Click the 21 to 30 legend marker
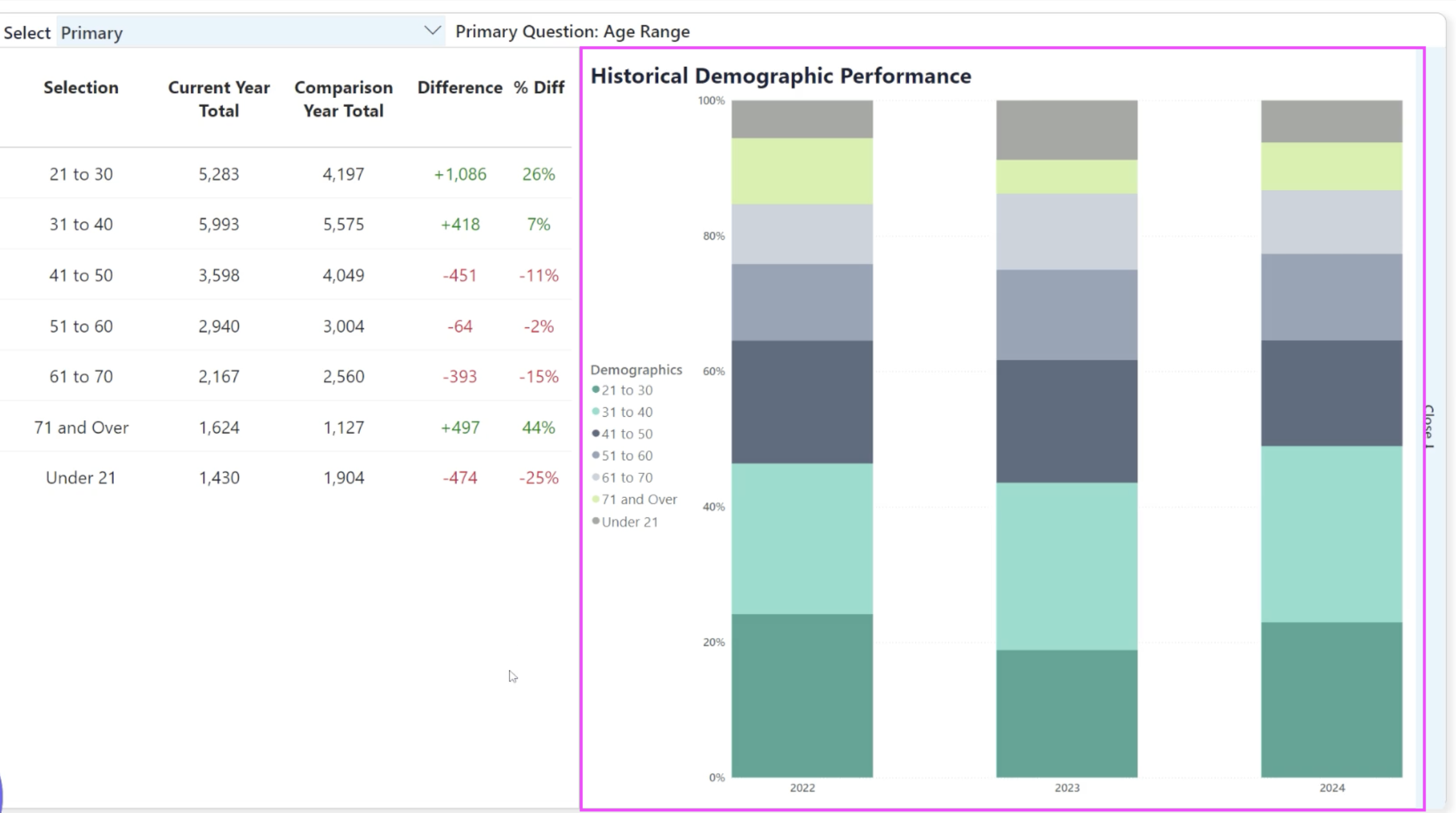 pos(596,390)
